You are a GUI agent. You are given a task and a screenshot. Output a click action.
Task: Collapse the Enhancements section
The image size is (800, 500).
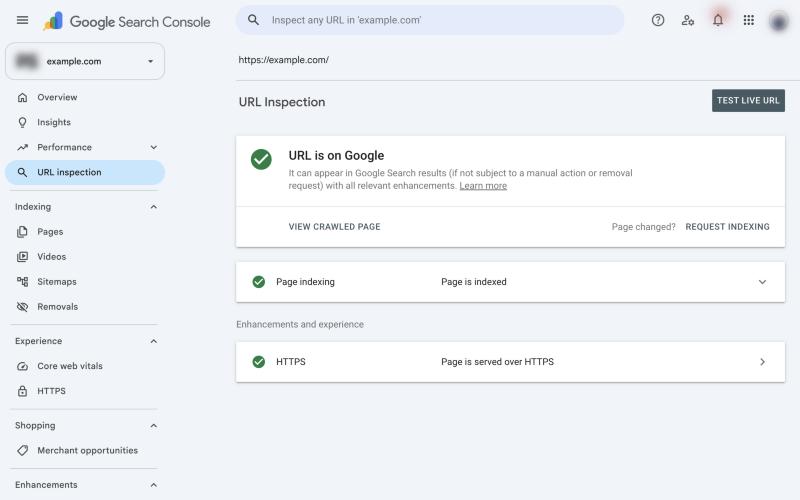[x=154, y=485]
